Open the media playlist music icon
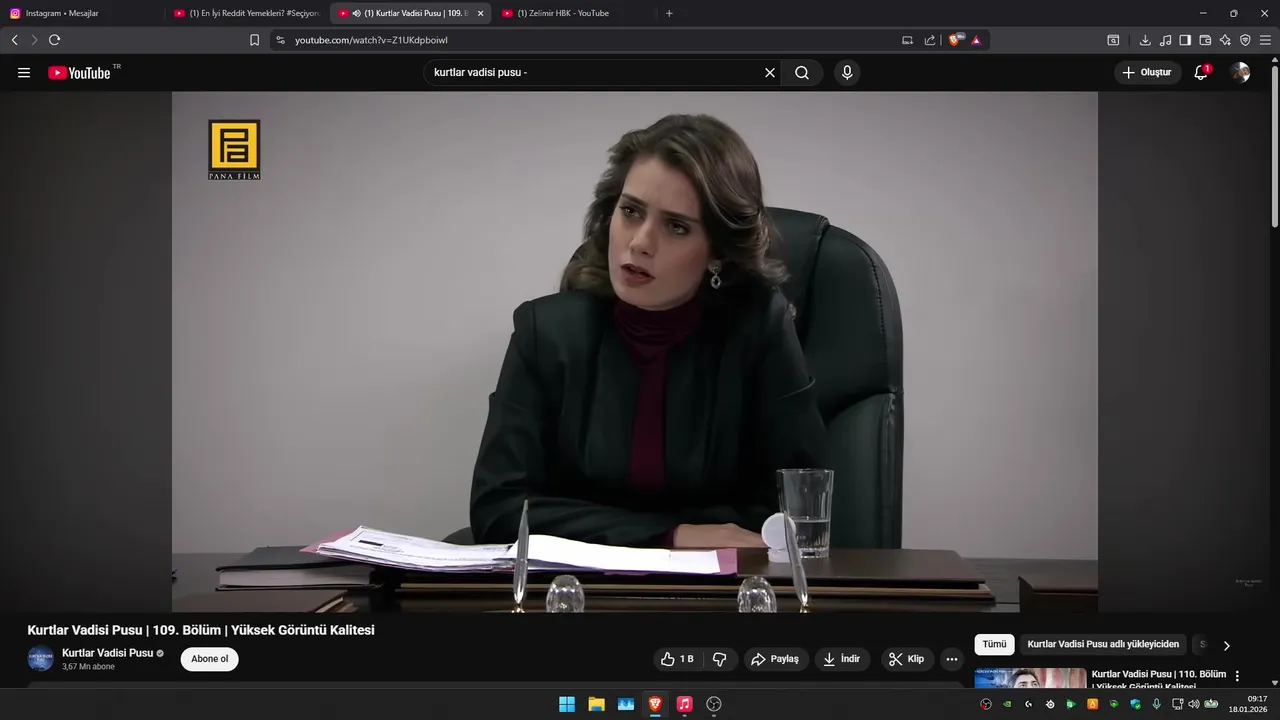The image size is (1280, 720). [1165, 40]
